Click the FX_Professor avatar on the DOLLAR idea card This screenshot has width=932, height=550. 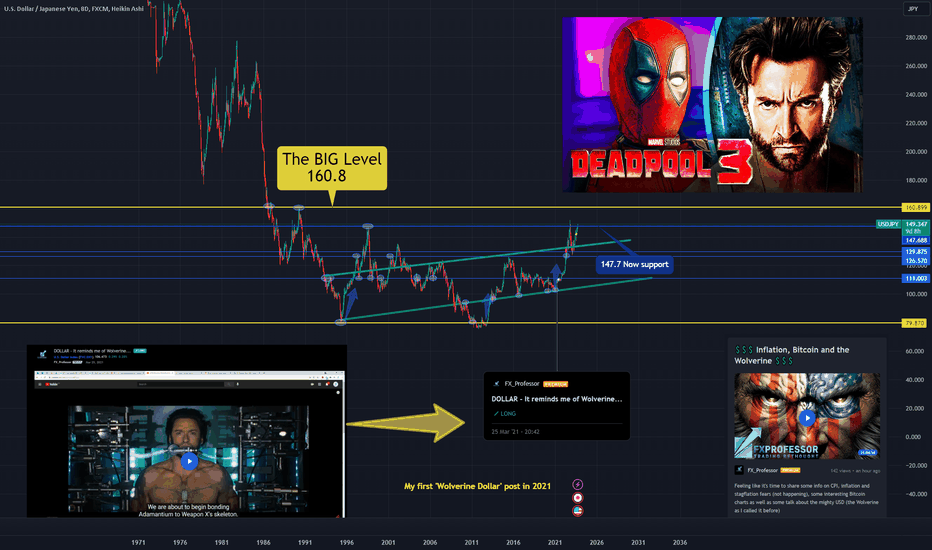pos(496,384)
